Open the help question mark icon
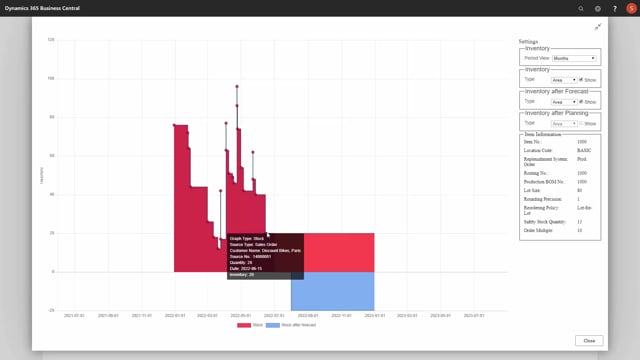Viewport: 640px width, 360px height. coord(615,9)
